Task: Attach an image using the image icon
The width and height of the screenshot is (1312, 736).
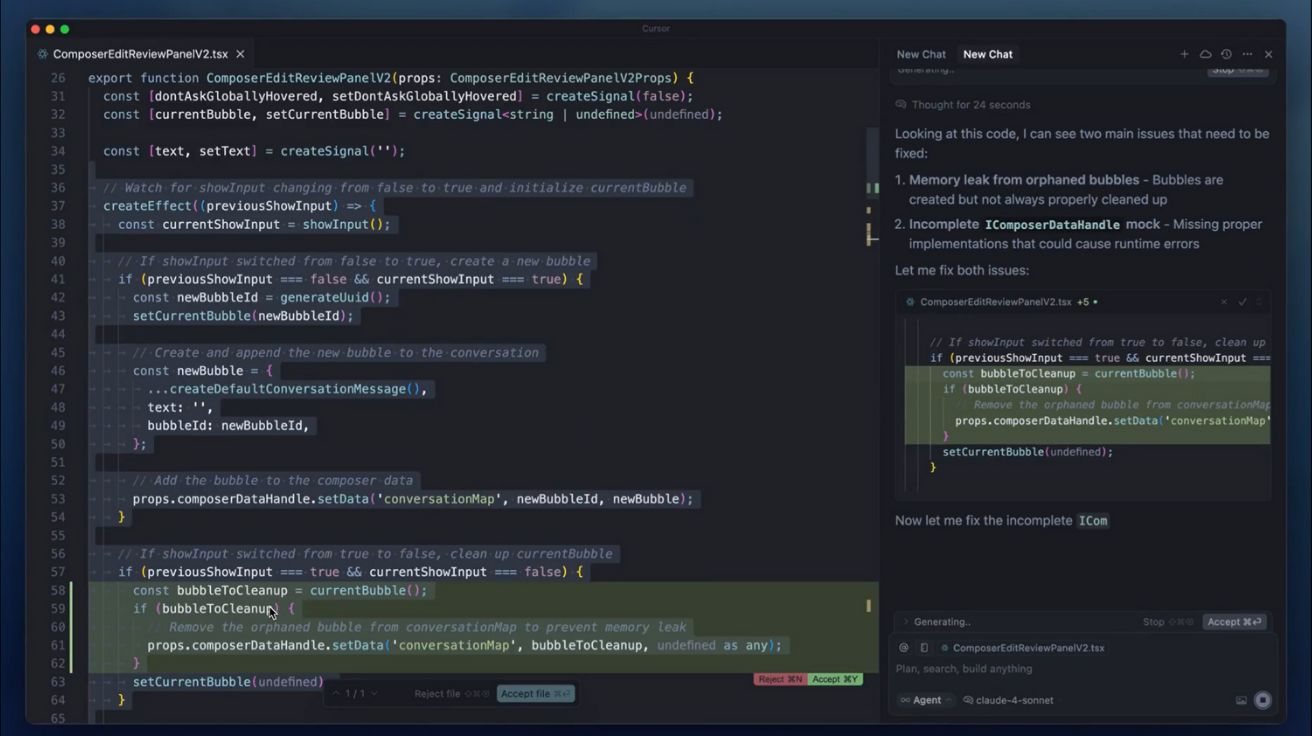Action: [x=1241, y=701]
